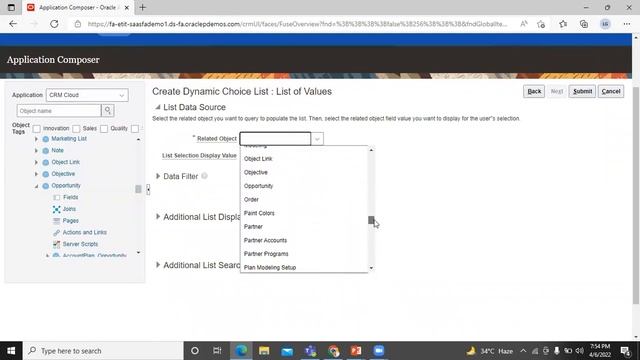This screenshot has height=360, width=640.
Task: Open a new browser tab
Action: 142,7
